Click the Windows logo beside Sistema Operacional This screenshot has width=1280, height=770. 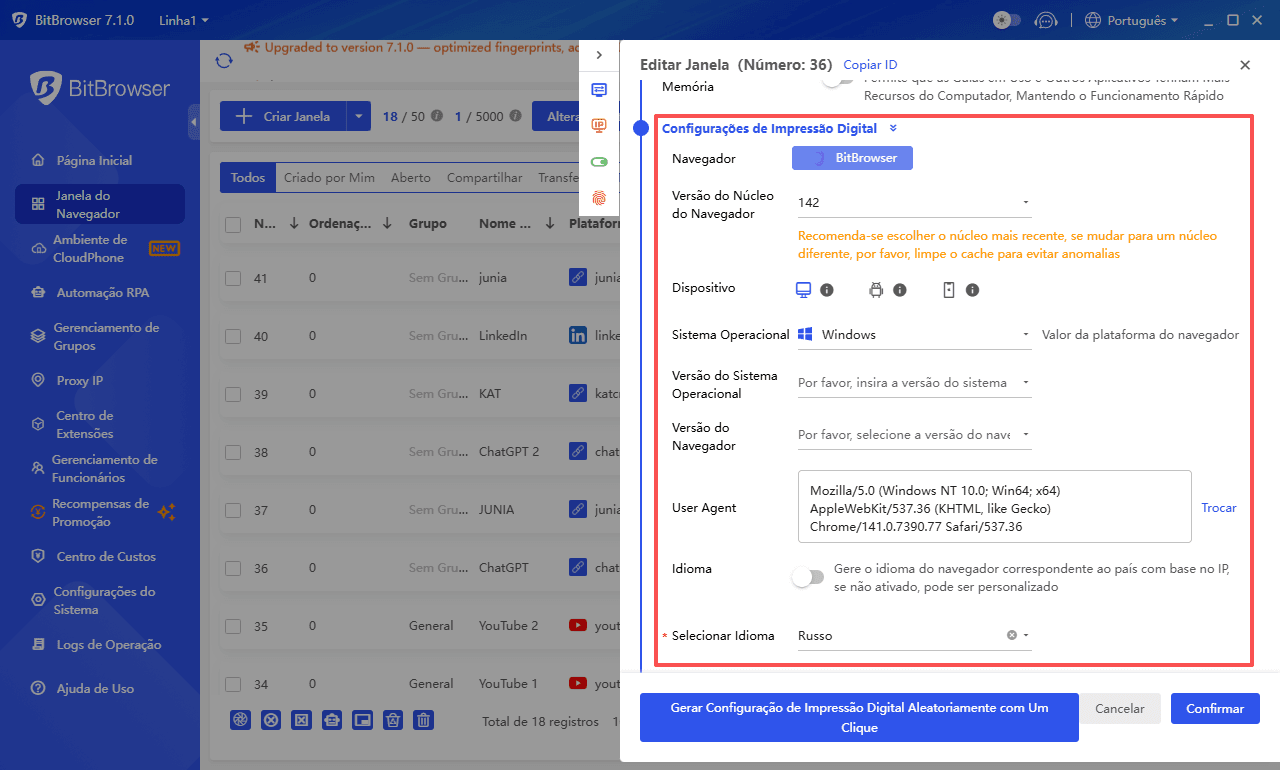tap(805, 334)
